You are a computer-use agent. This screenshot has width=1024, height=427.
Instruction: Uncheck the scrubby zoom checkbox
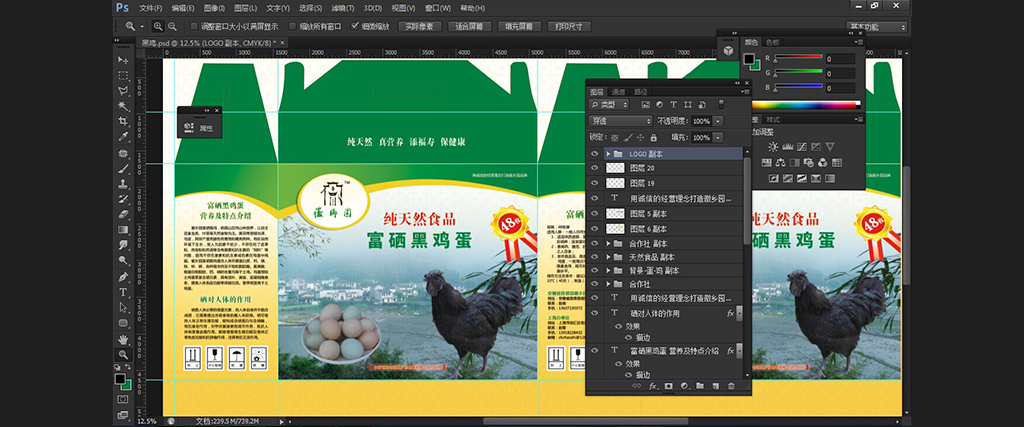pos(355,27)
